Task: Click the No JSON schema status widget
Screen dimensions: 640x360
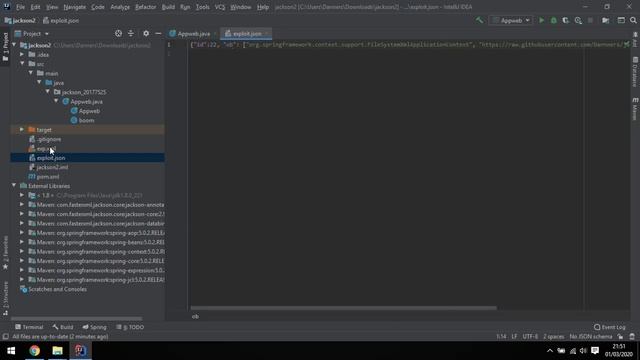Action: (x=591, y=337)
